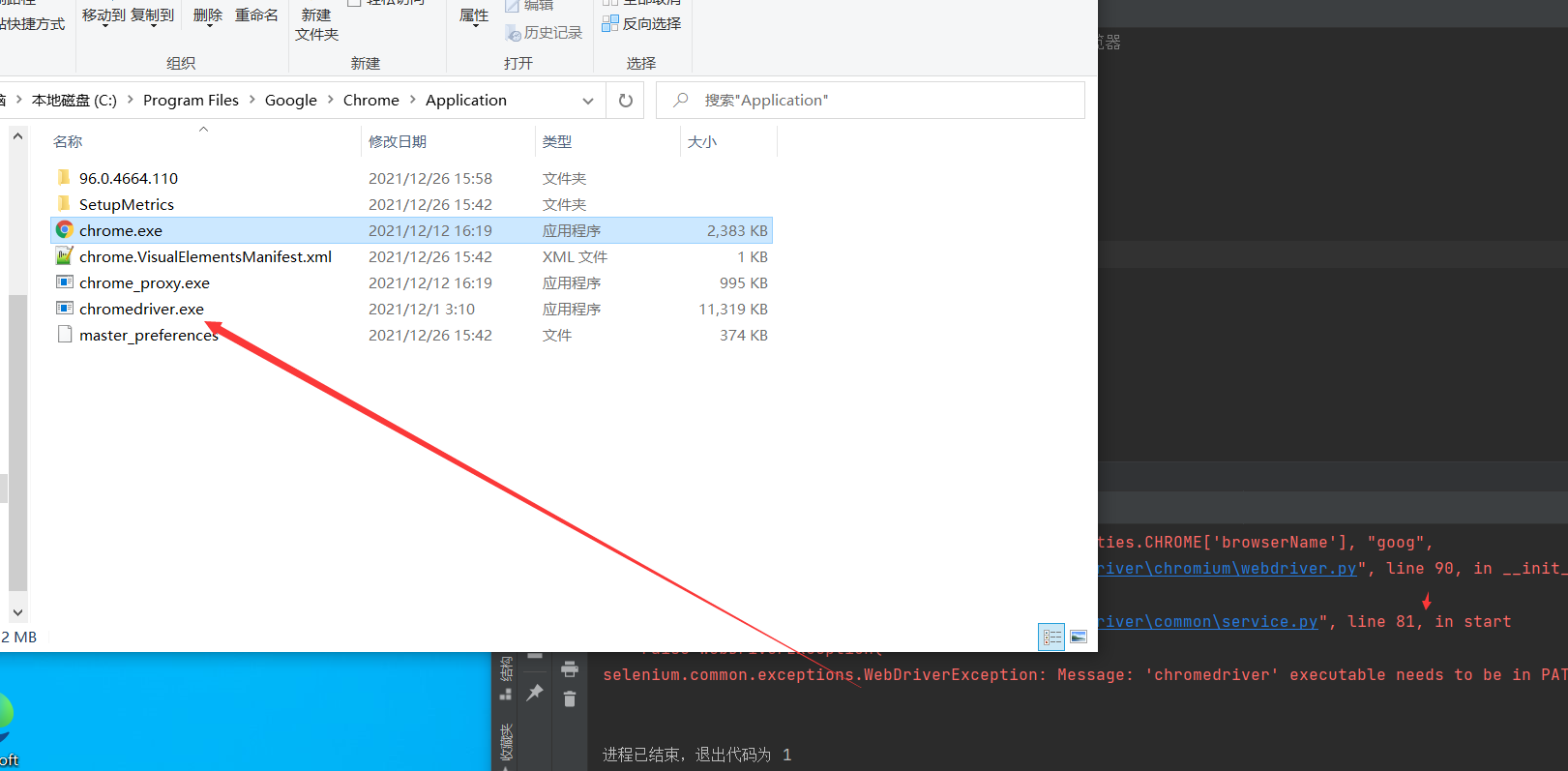
Task: Expand the address bar history dropdown
Action: (x=588, y=101)
